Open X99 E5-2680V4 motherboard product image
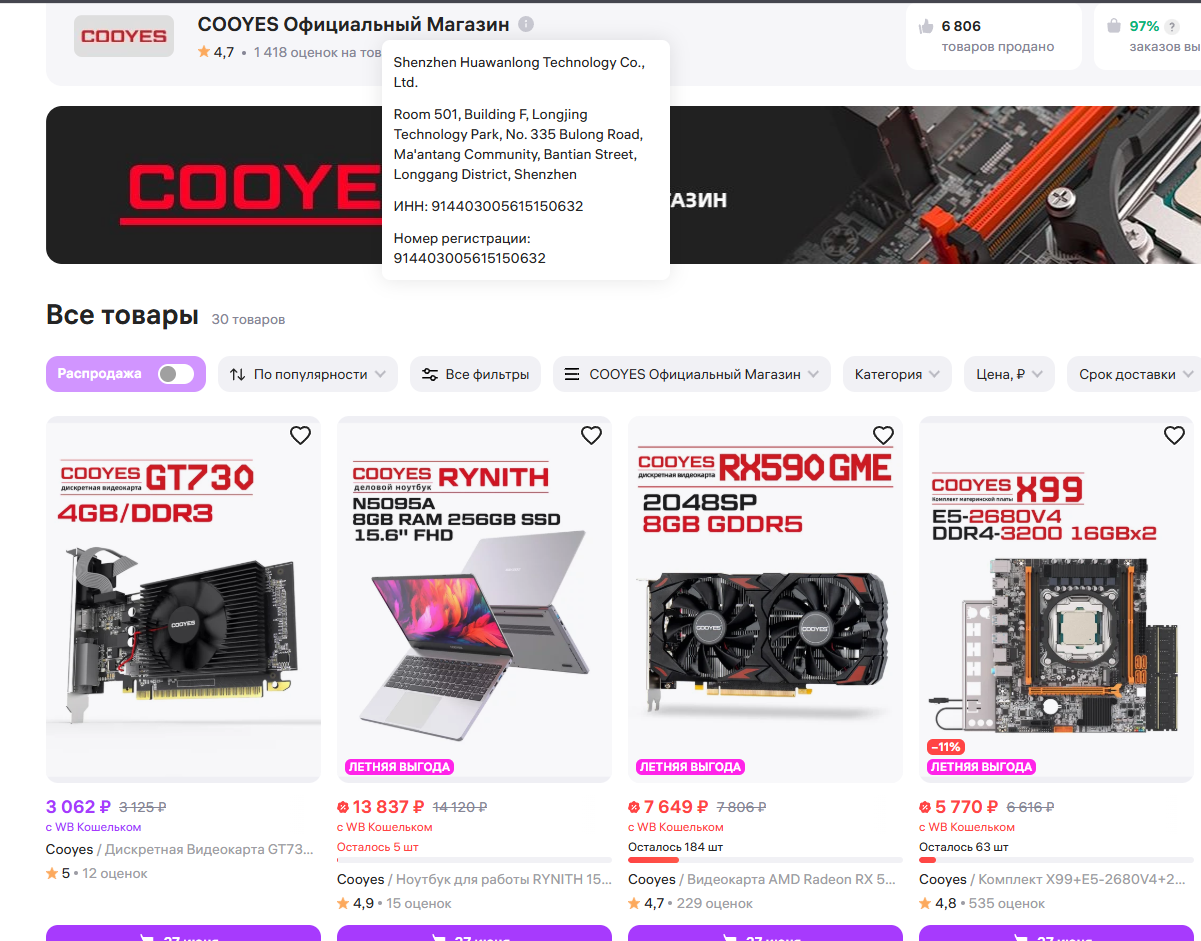 click(x=1056, y=599)
